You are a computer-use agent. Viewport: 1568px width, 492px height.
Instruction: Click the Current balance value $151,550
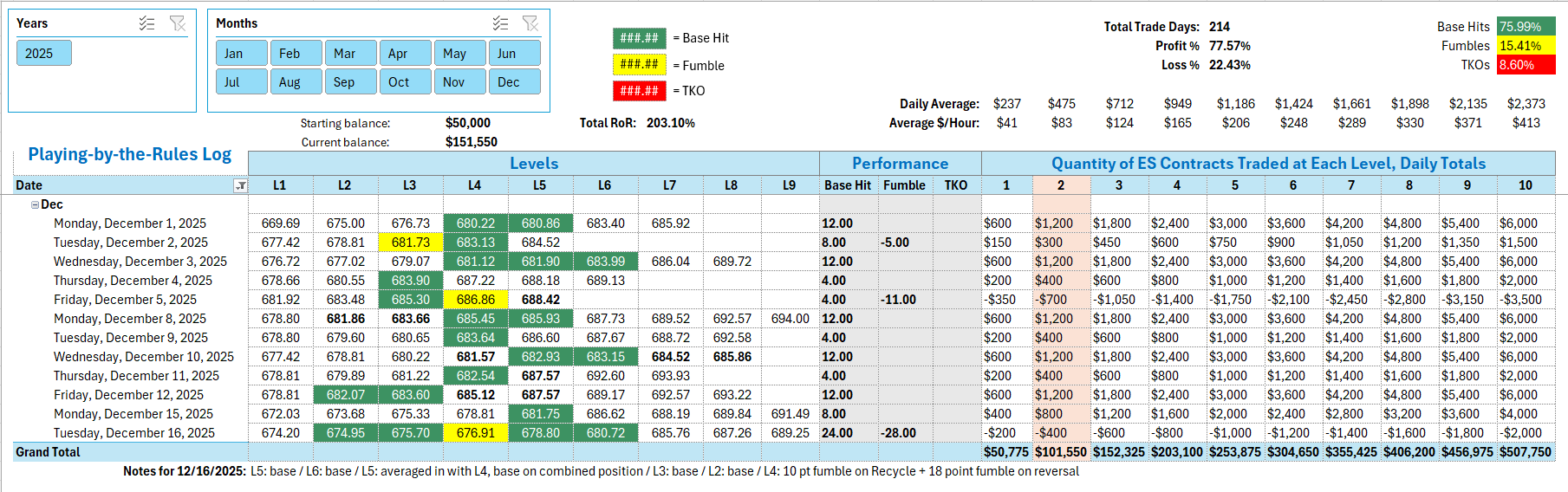coord(471,142)
